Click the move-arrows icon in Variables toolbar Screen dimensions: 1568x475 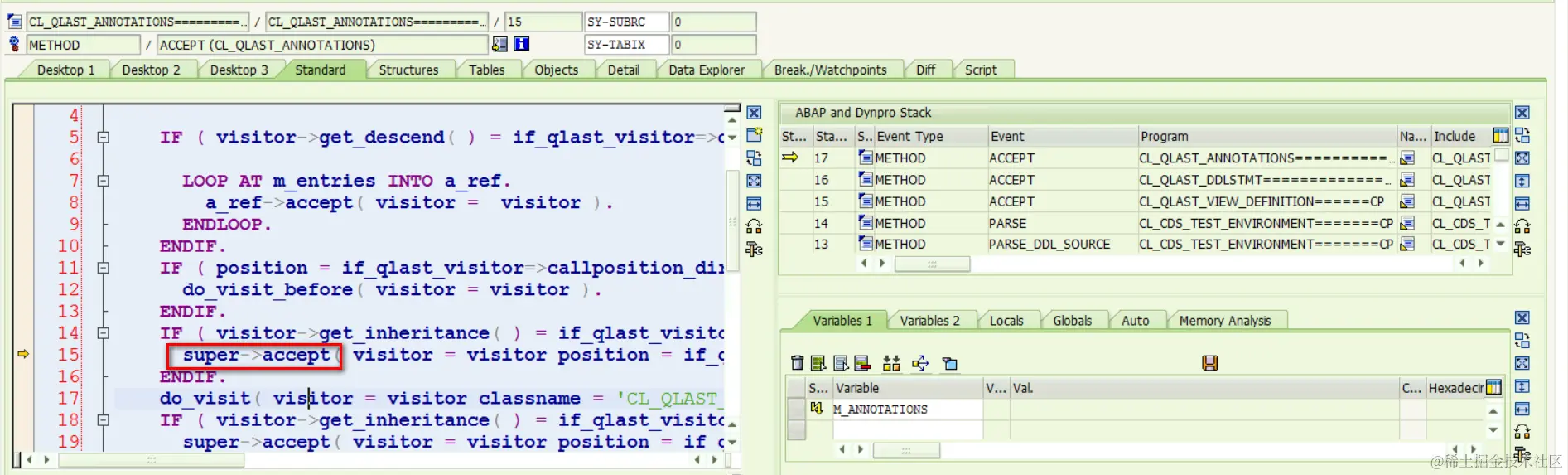pos(920,363)
